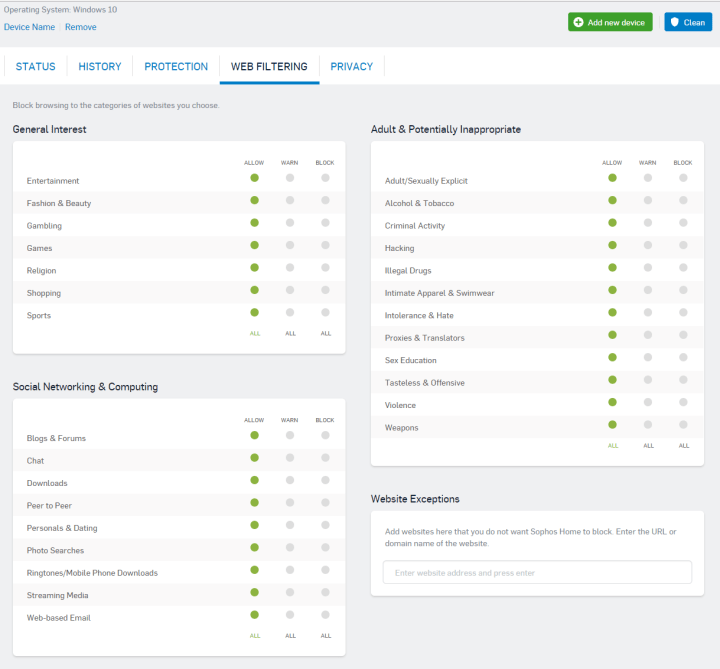Set Personals & Dating to Warn

[290, 525]
